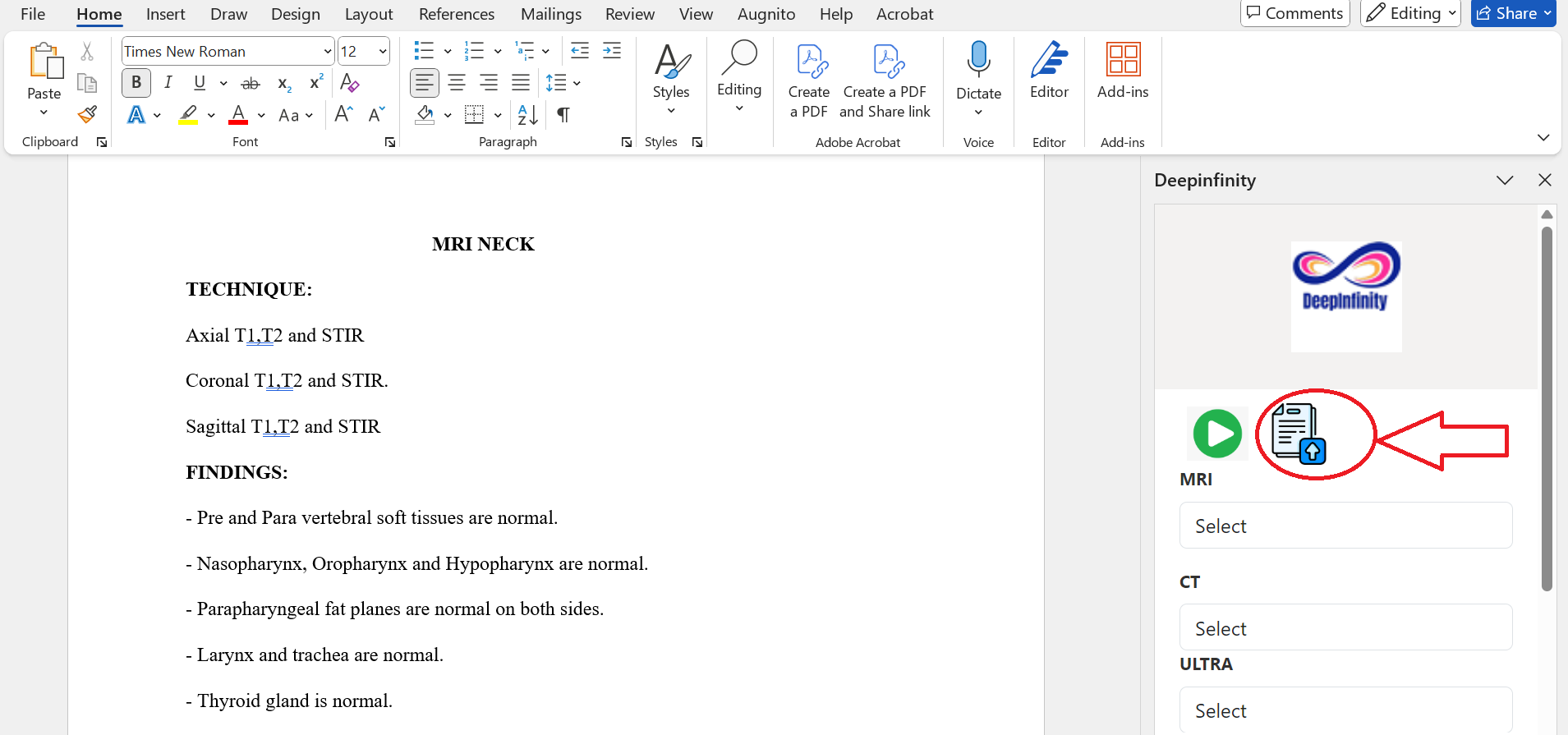Click the Share button
Screen dimensions: 1568x735
[x=1512, y=13]
